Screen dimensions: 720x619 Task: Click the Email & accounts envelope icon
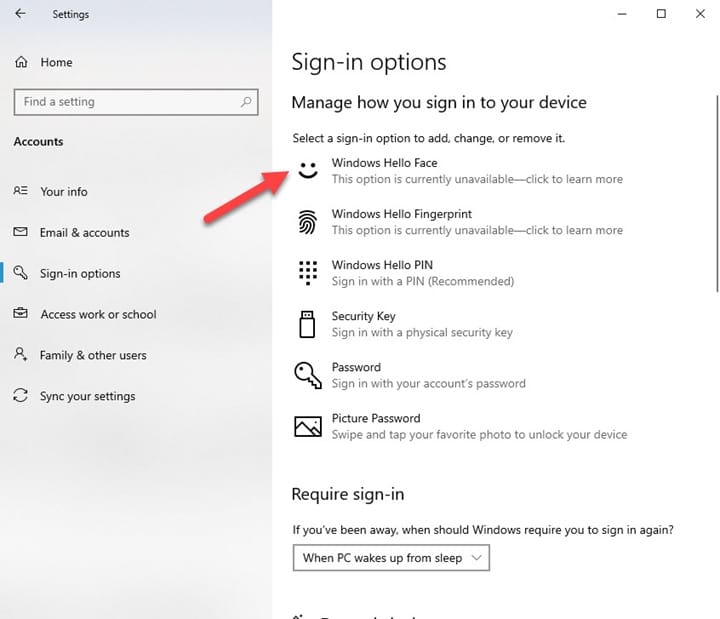click(x=20, y=232)
